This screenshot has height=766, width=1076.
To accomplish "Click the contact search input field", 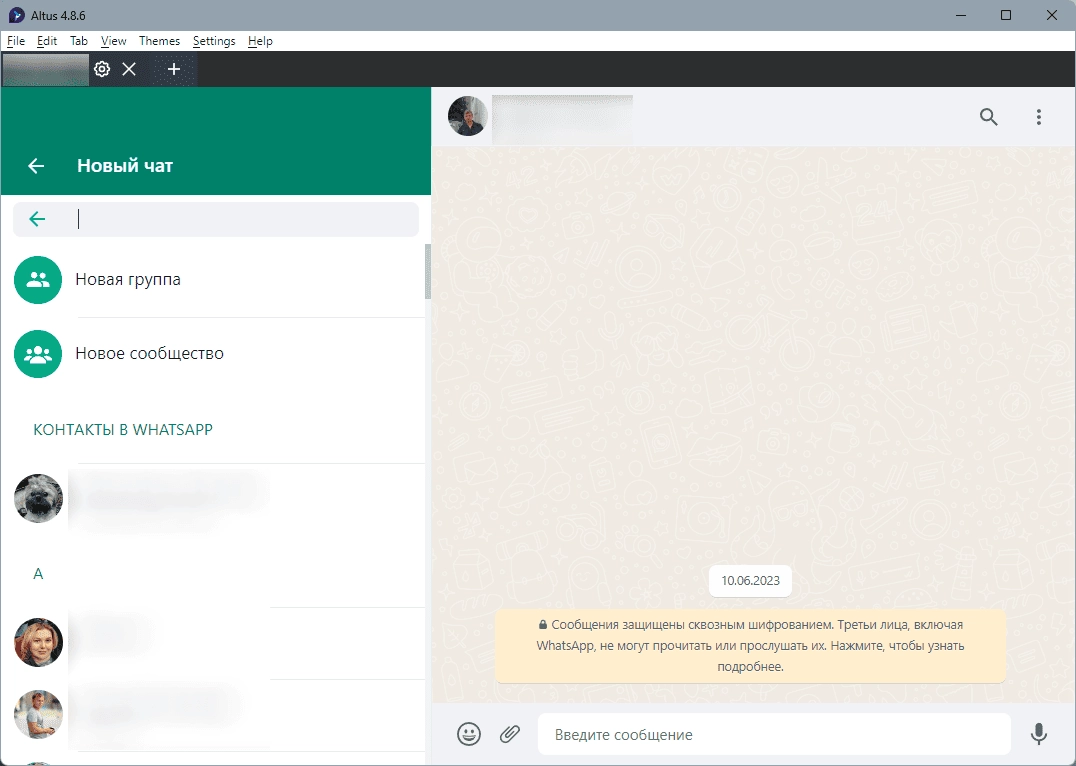I will [244, 219].
